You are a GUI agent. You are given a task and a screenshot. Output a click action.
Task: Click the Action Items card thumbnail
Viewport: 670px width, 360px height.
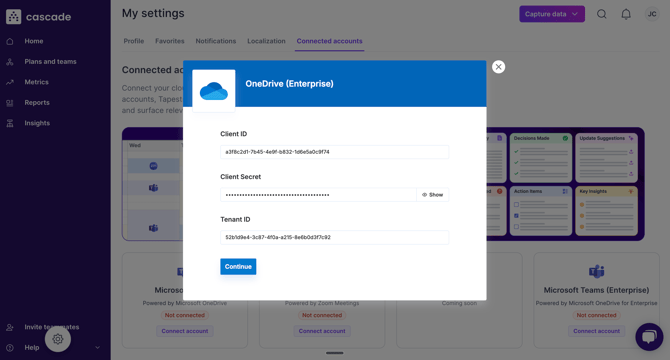pyautogui.click(x=541, y=211)
